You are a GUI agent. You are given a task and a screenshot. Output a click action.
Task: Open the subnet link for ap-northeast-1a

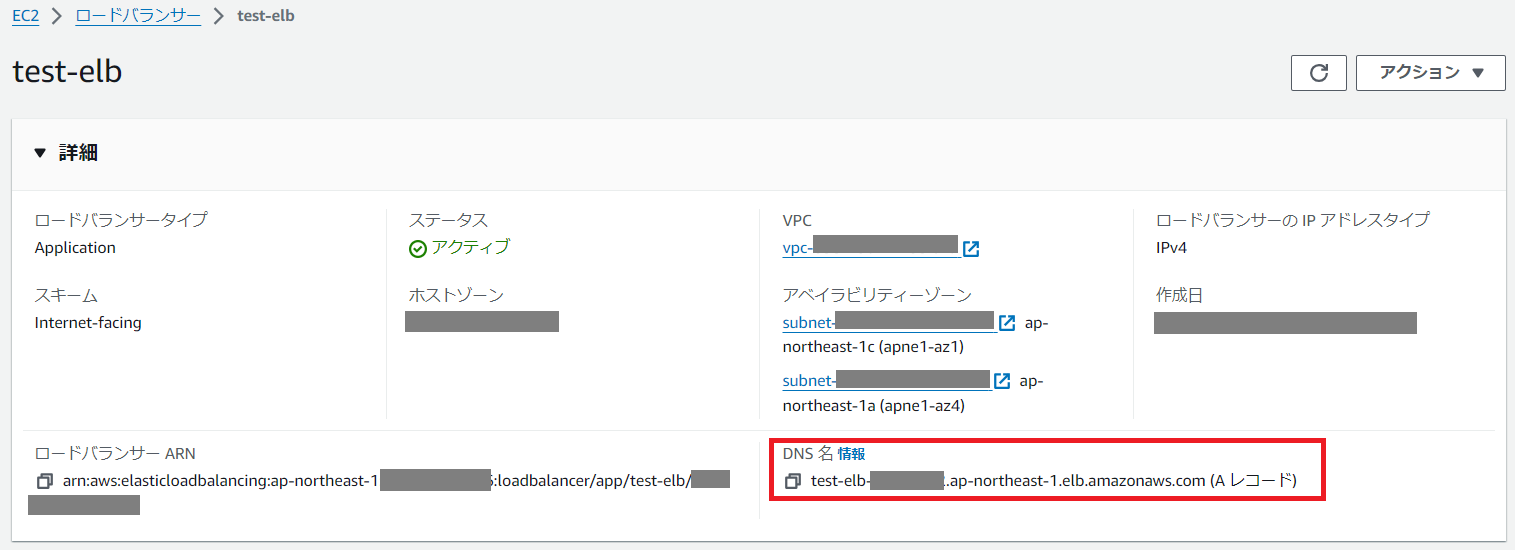885,381
